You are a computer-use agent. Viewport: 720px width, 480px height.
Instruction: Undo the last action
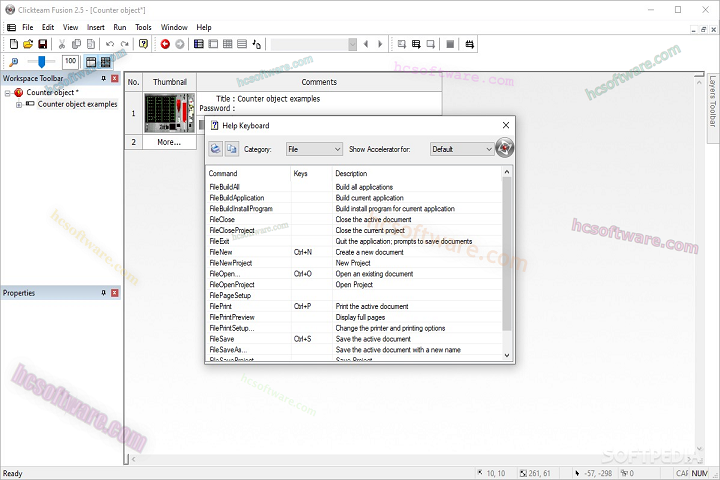(110, 44)
